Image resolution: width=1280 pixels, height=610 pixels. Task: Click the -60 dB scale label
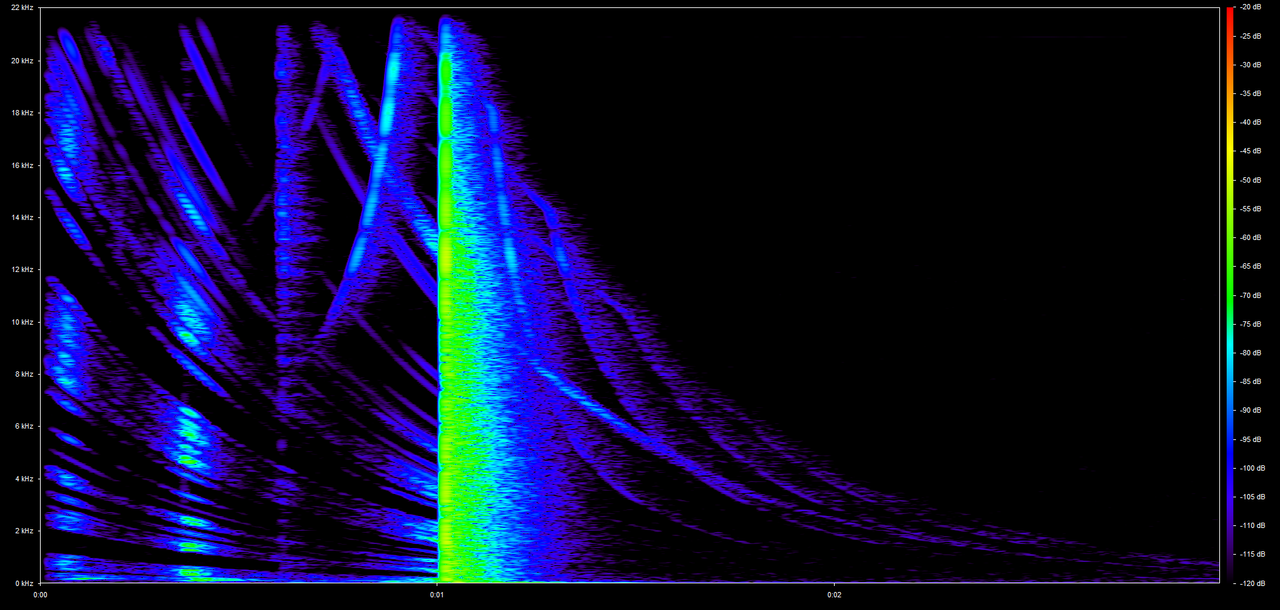tap(1250, 238)
